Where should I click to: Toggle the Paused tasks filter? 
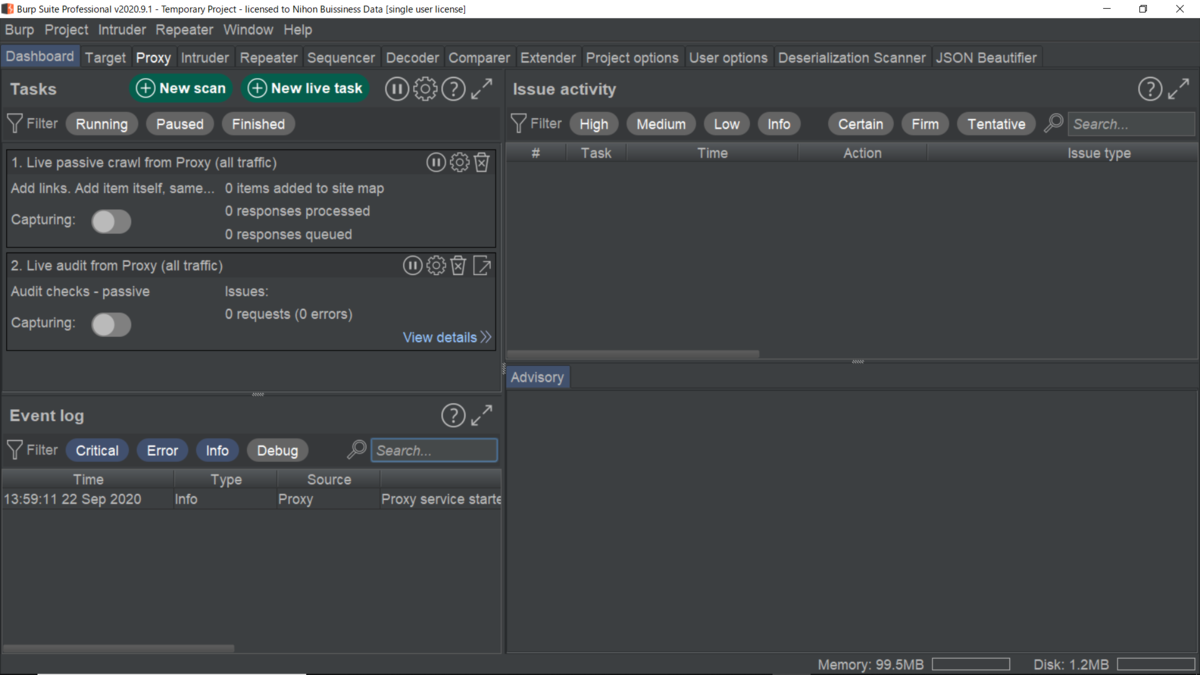coord(180,124)
